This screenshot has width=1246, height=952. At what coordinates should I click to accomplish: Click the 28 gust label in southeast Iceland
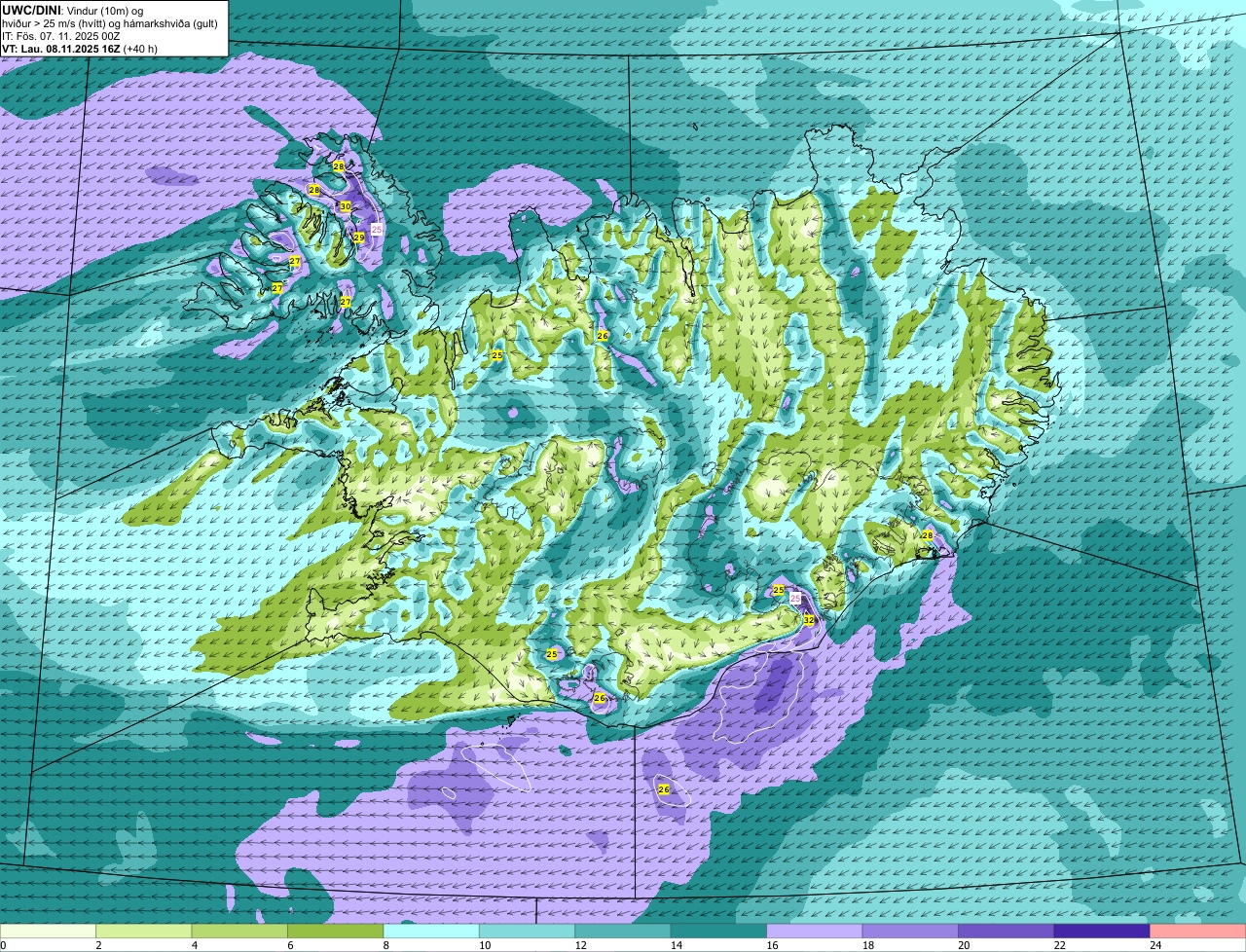(x=927, y=535)
